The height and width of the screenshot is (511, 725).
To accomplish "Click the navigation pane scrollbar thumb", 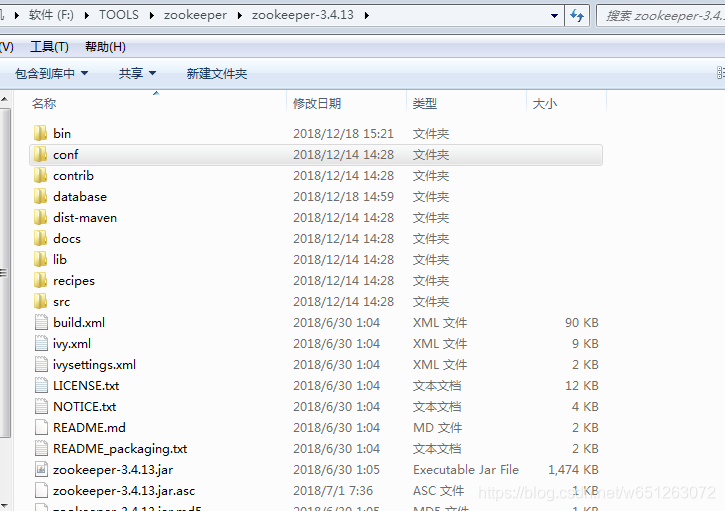I will (x=4, y=272).
